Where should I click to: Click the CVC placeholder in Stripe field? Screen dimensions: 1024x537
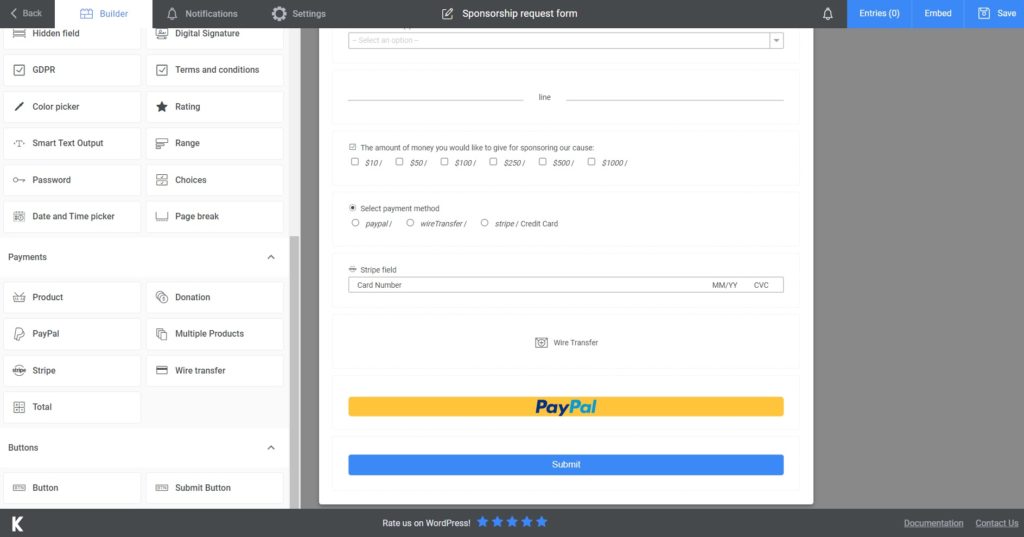click(761, 285)
